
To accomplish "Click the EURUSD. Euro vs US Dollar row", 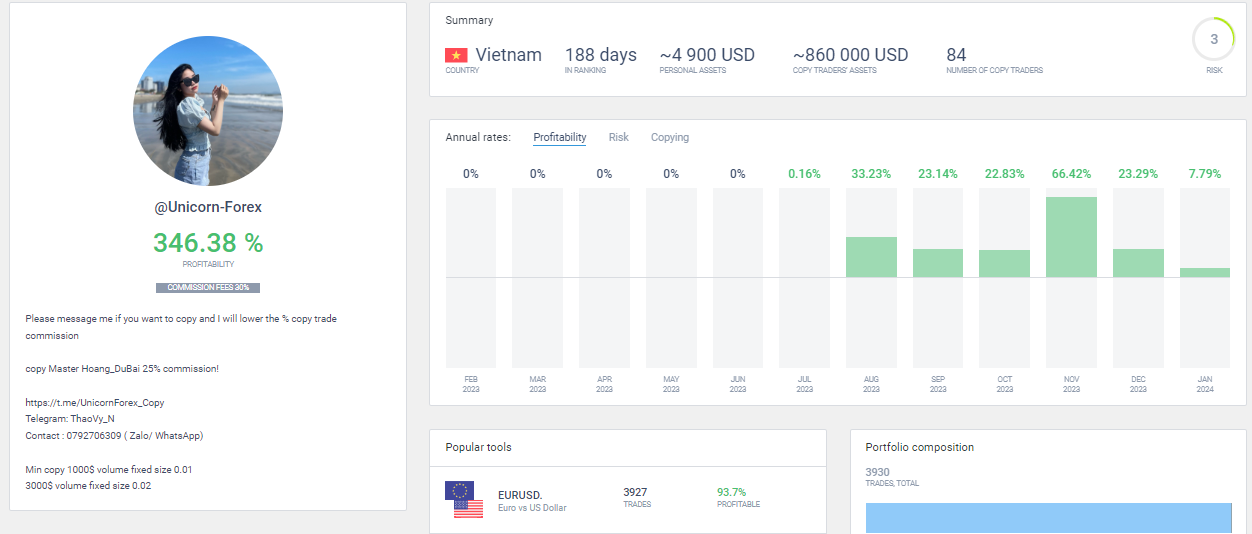I will (x=628, y=499).
